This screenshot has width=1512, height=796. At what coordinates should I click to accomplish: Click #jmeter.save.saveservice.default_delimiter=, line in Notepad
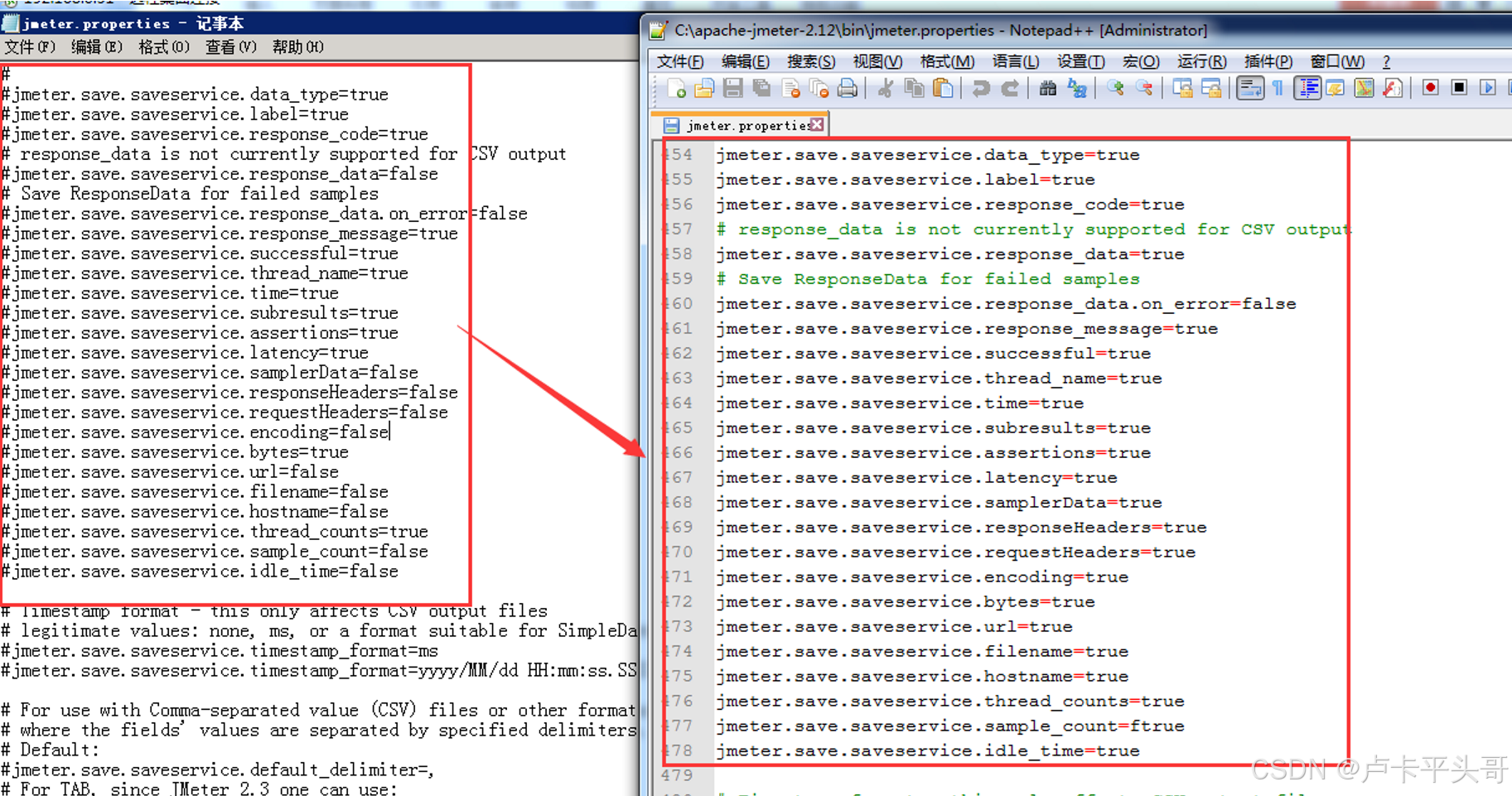(x=218, y=770)
